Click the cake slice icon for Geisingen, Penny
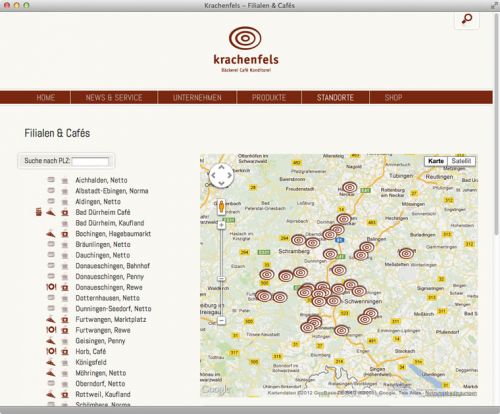This screenshot has height=414, width=500. coord(51,341)
